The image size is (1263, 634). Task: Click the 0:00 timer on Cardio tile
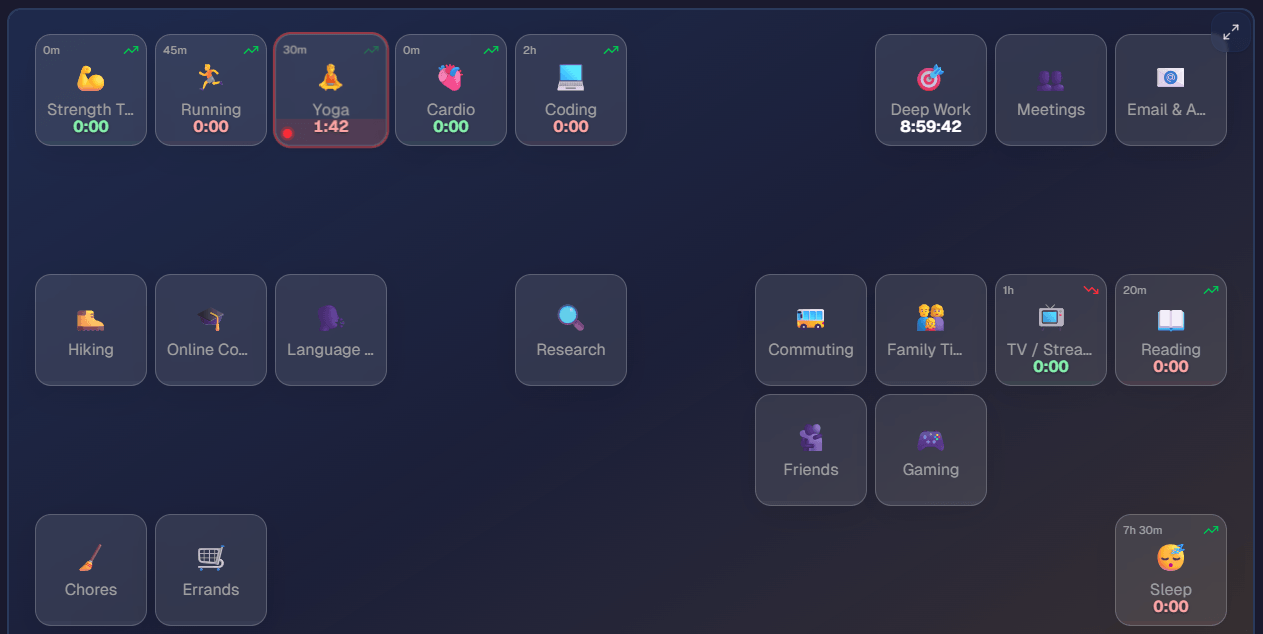coord(451,127)
